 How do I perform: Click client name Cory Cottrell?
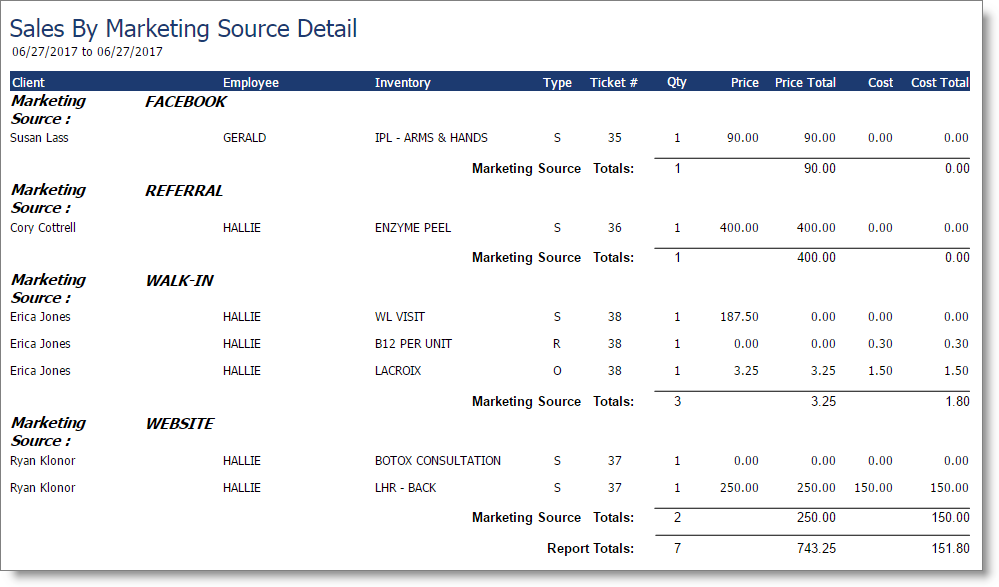tap(41, 227)
